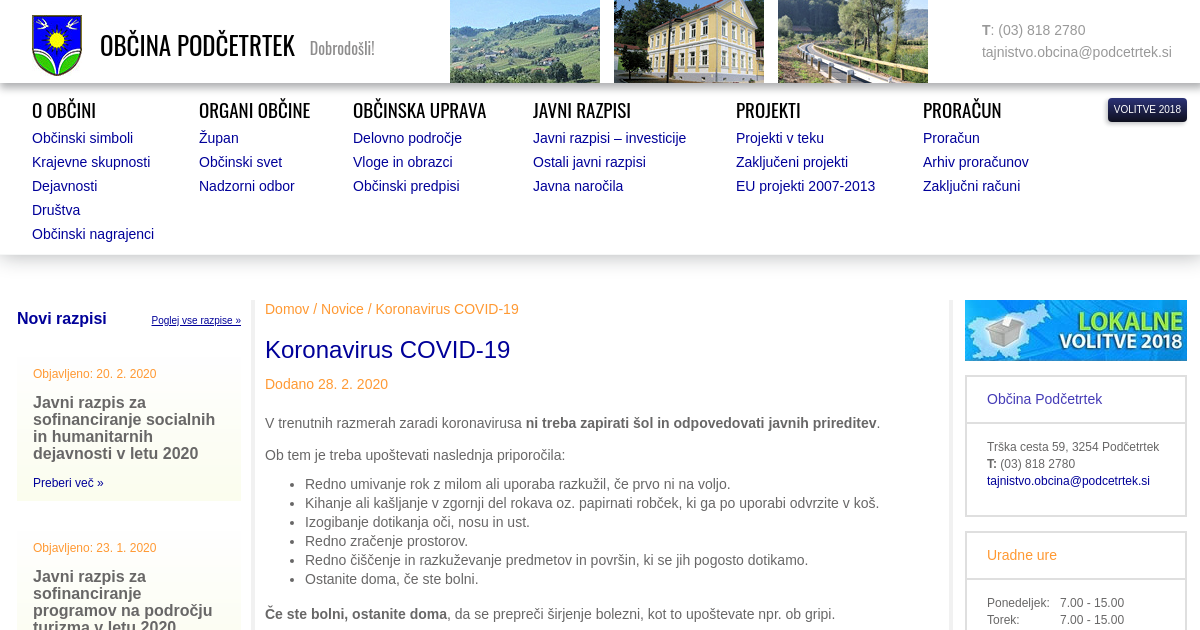Select Projekti v teku
Image resolution: width=1200 pixels, height=630 pixels.
point(779,138)
